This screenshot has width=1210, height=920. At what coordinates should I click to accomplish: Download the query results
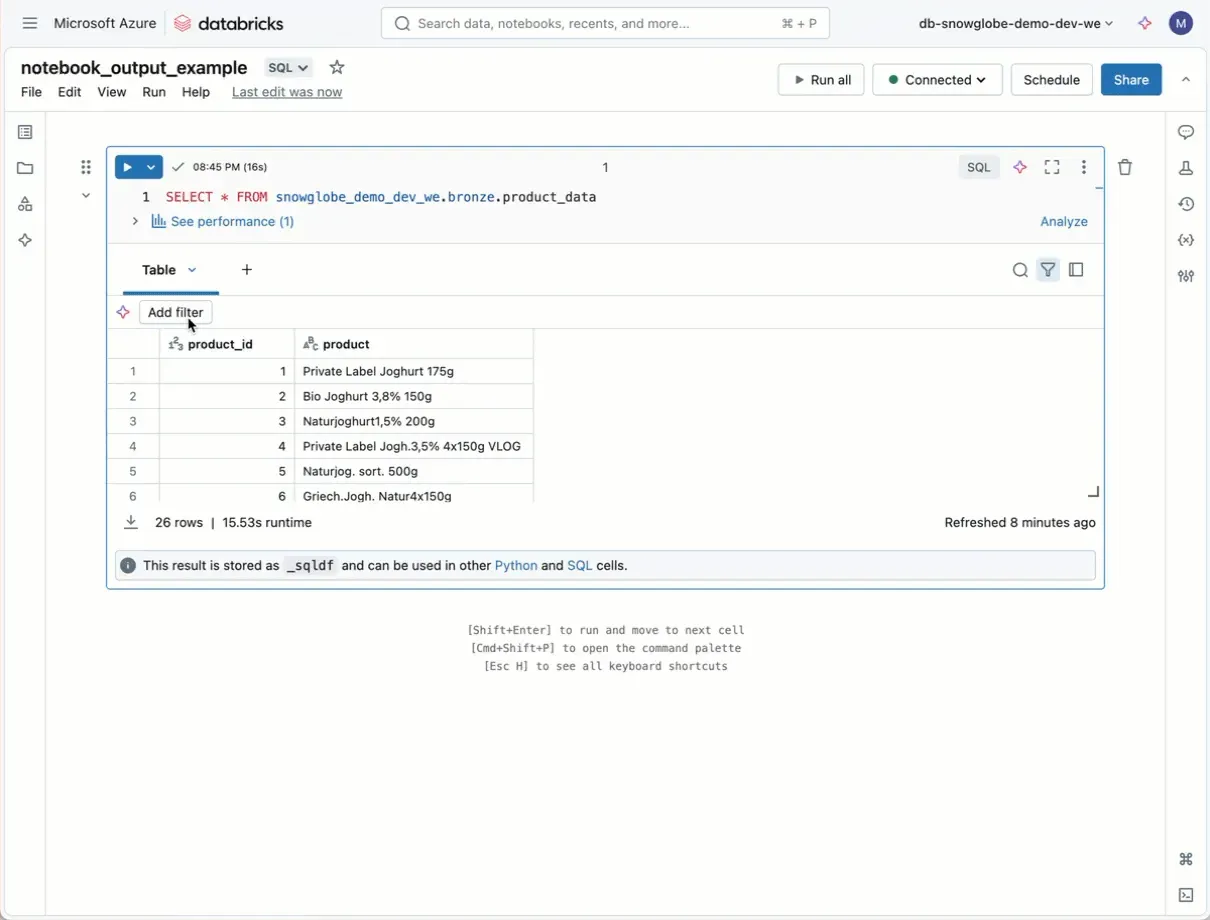point(131,522)
